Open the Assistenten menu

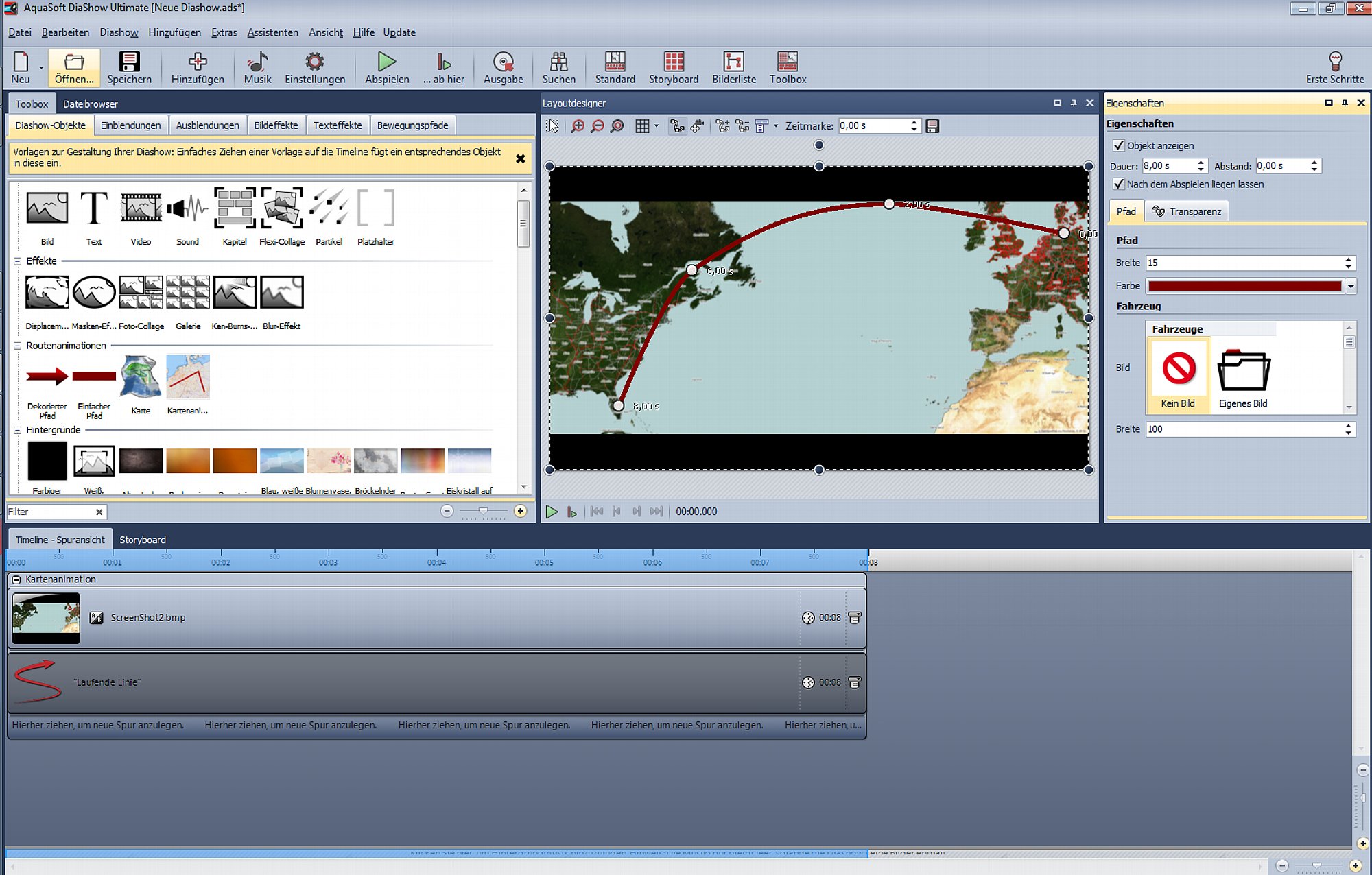coord(272,32)
